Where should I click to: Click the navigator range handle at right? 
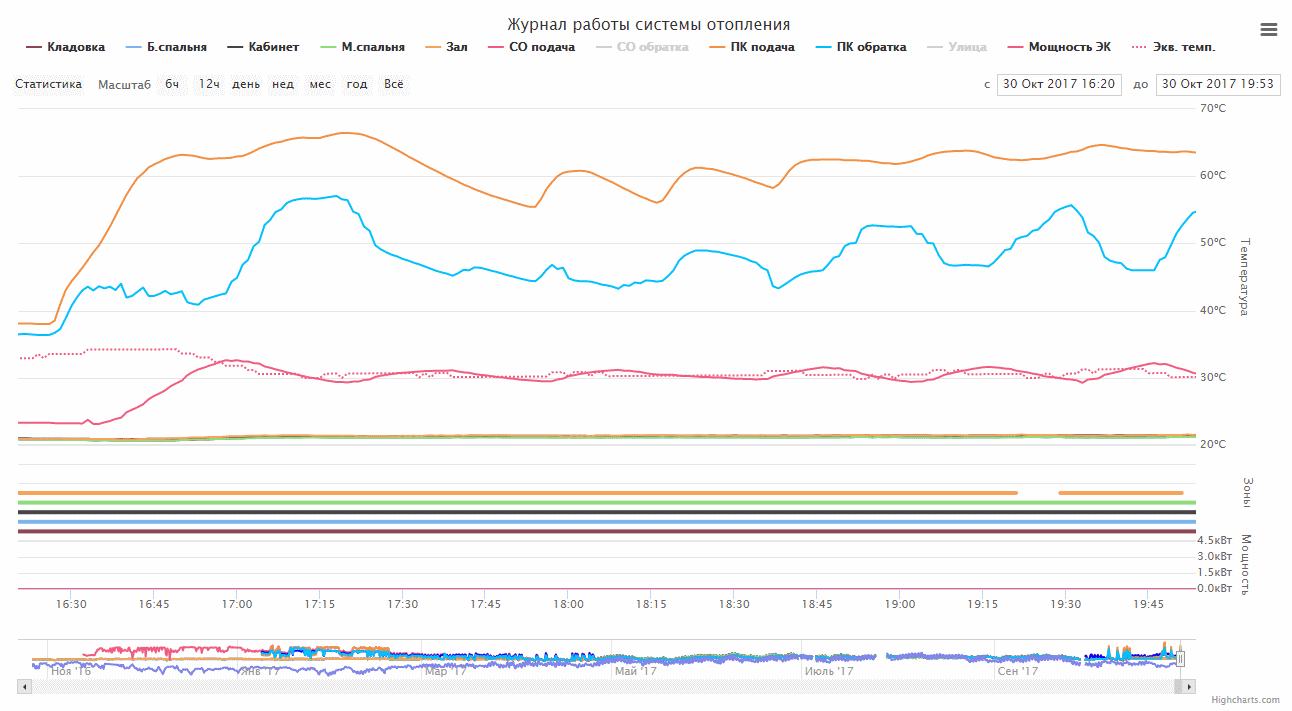(1180, 658)
